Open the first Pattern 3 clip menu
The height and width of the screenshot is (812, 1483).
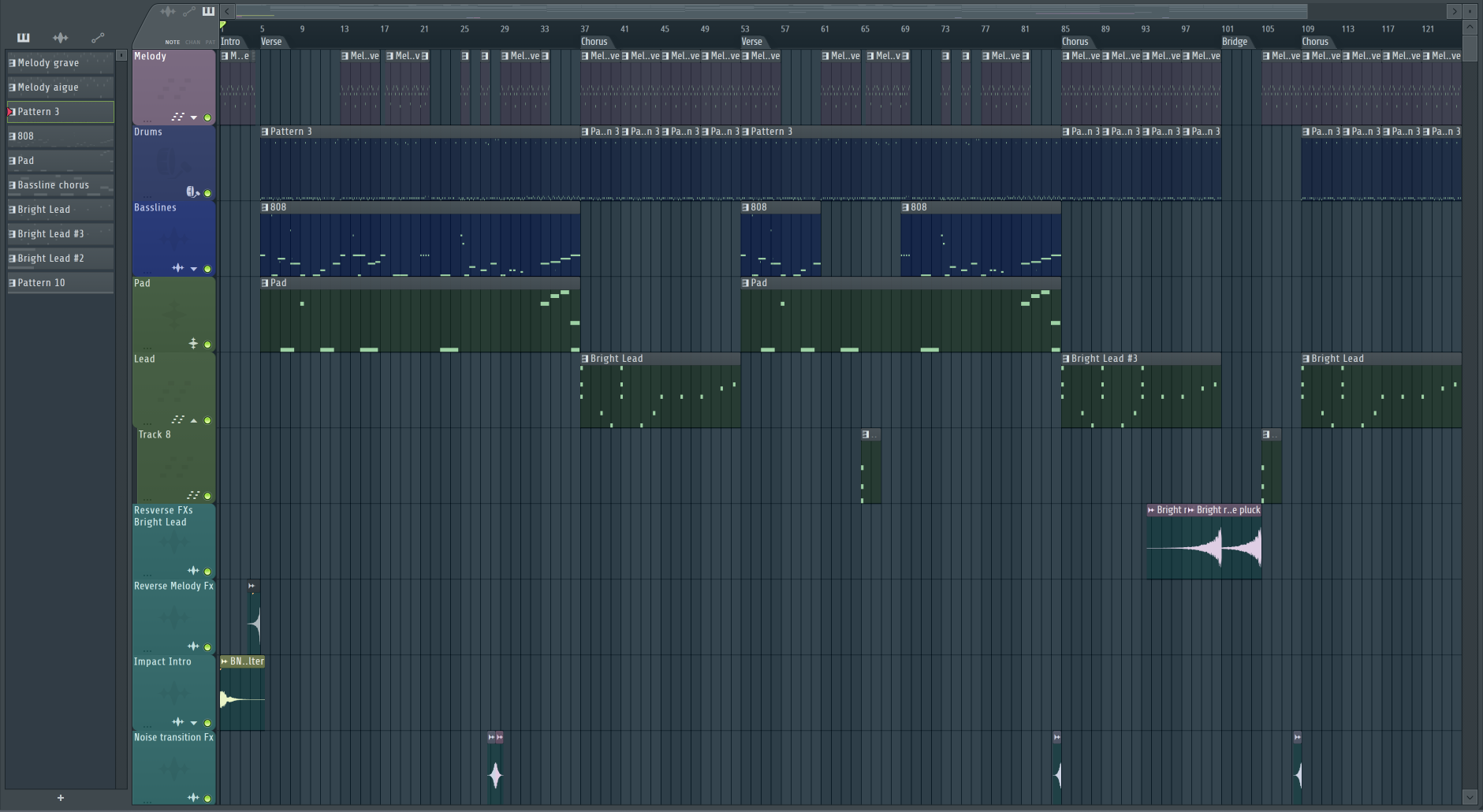pos(265,132)
